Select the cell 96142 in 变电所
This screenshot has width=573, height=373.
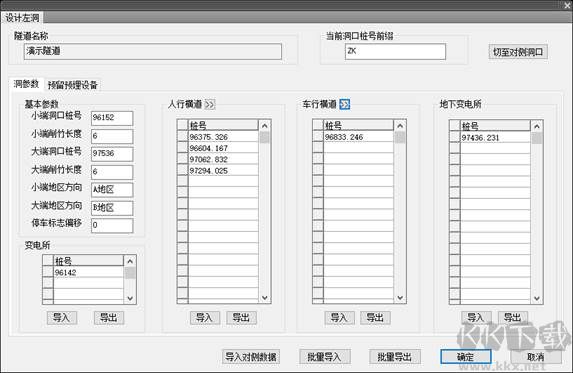(x=88, y=272)
